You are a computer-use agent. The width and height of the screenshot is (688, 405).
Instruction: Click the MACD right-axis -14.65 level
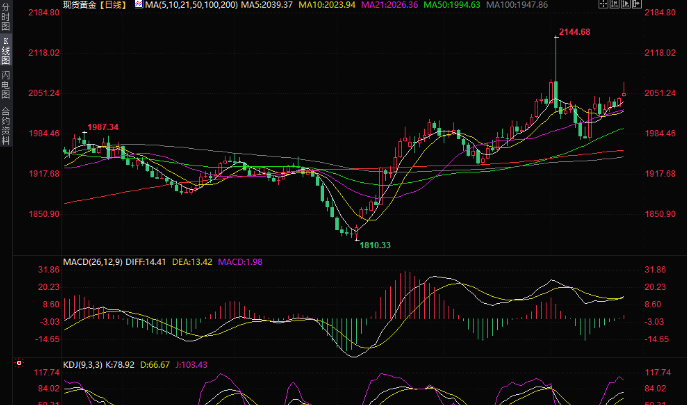coord(657,339)
